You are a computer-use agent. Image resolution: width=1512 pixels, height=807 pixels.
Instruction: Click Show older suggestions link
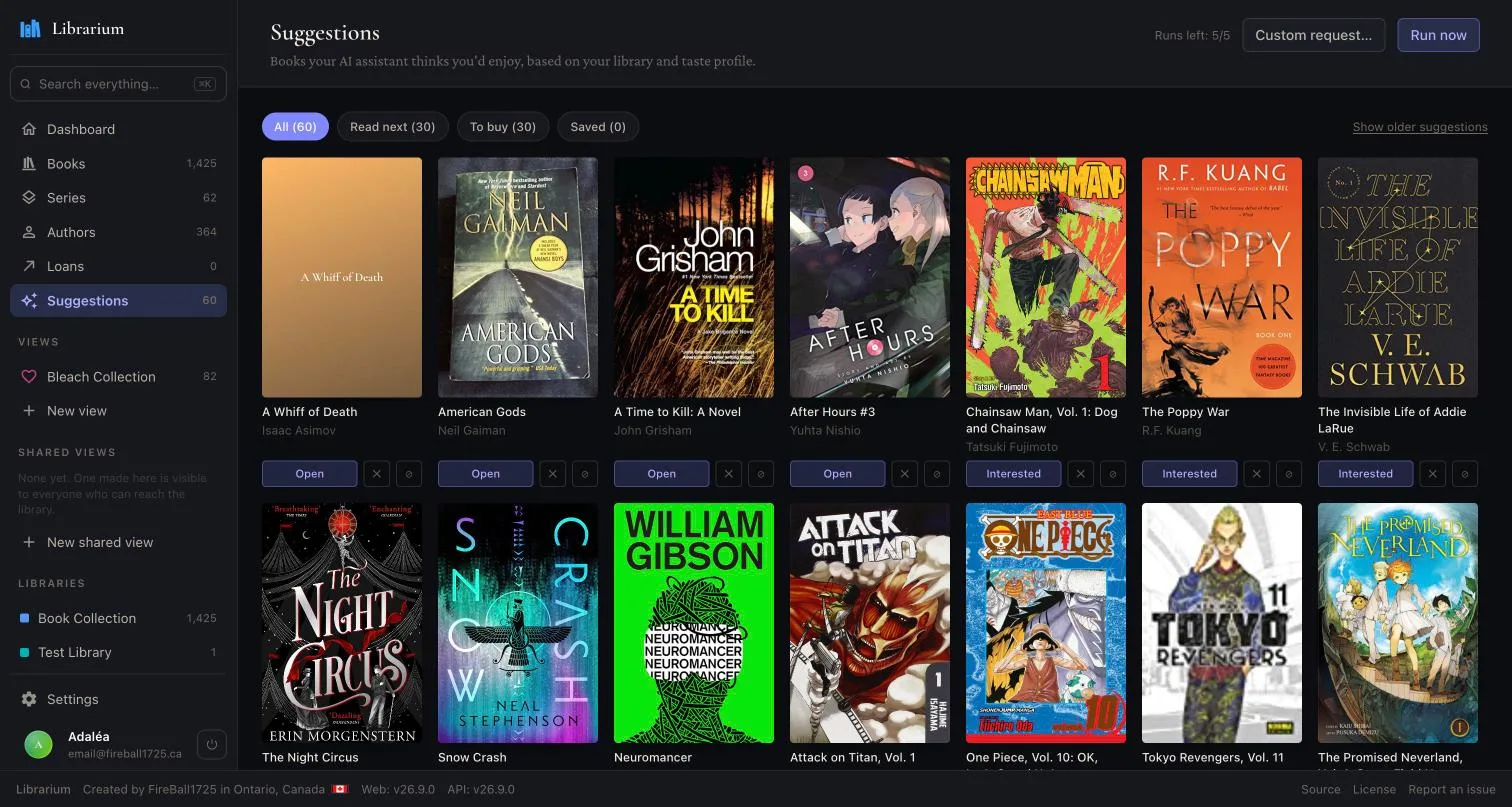point(1420,127)
